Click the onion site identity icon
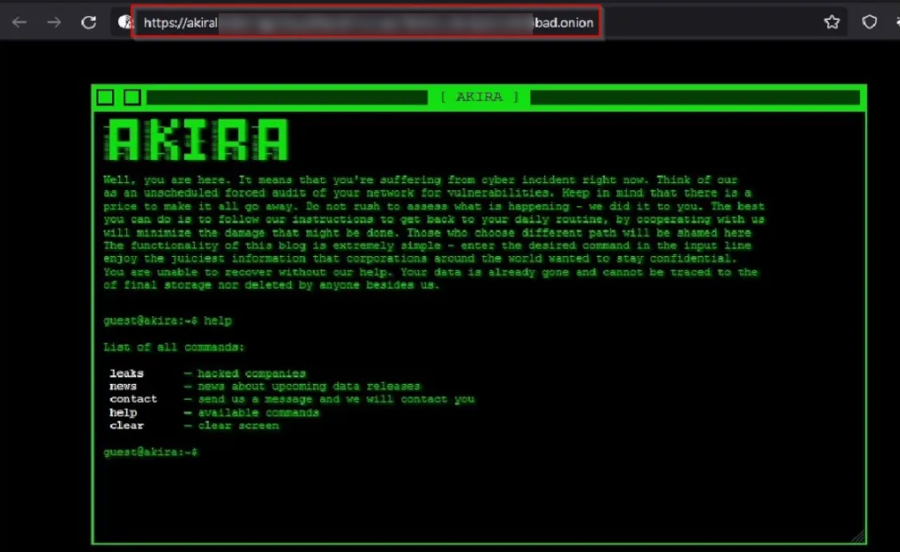This screenshot has width=900, height=552. 124,22
